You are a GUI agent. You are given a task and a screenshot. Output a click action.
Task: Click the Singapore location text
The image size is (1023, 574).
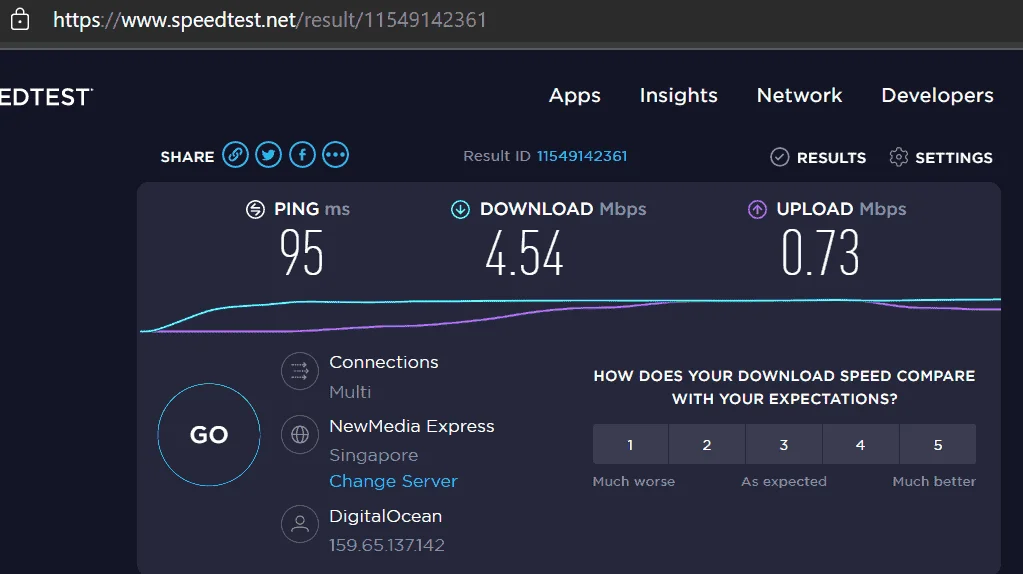click(373, 455)
